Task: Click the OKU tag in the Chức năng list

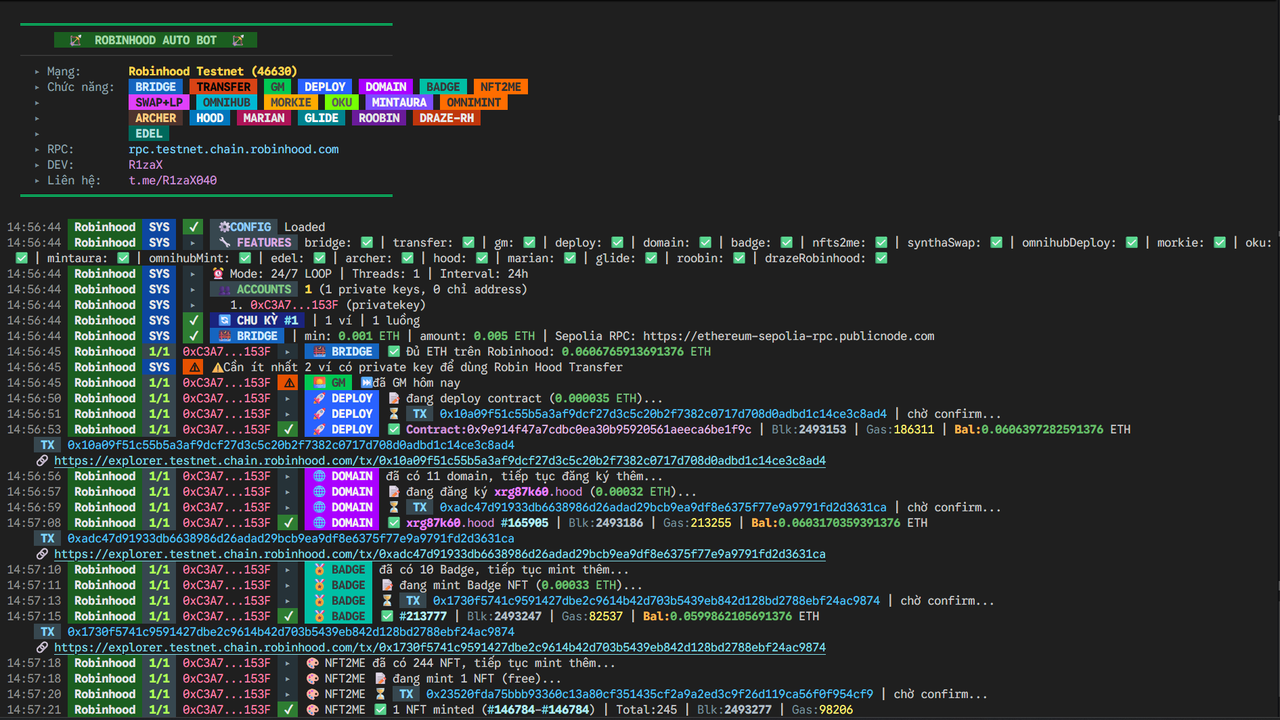Action: pyautogui.click(x=341, y=102)
